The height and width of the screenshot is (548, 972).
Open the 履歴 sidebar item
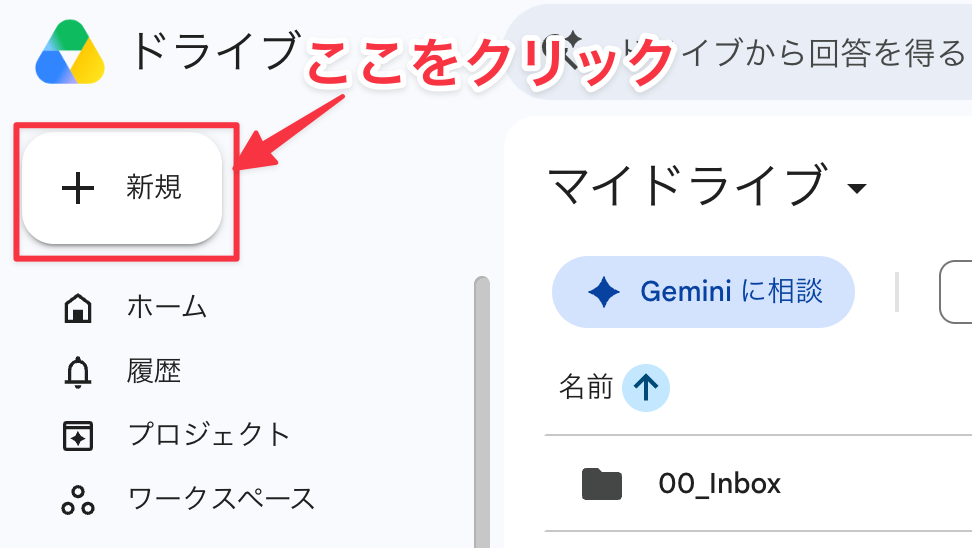(x=154, y=372)
